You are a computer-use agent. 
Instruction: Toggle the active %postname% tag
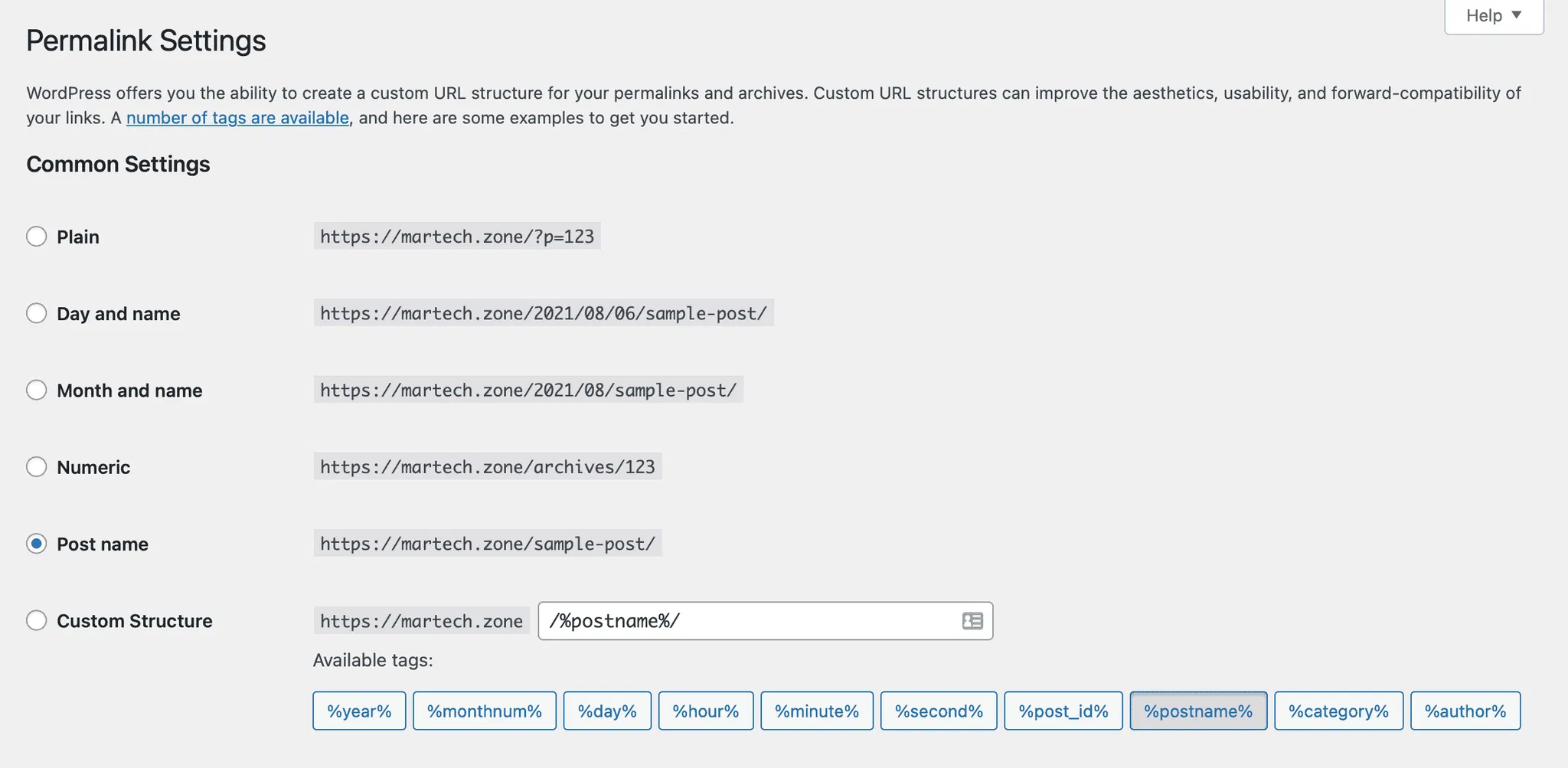(x=1198, y=711)
